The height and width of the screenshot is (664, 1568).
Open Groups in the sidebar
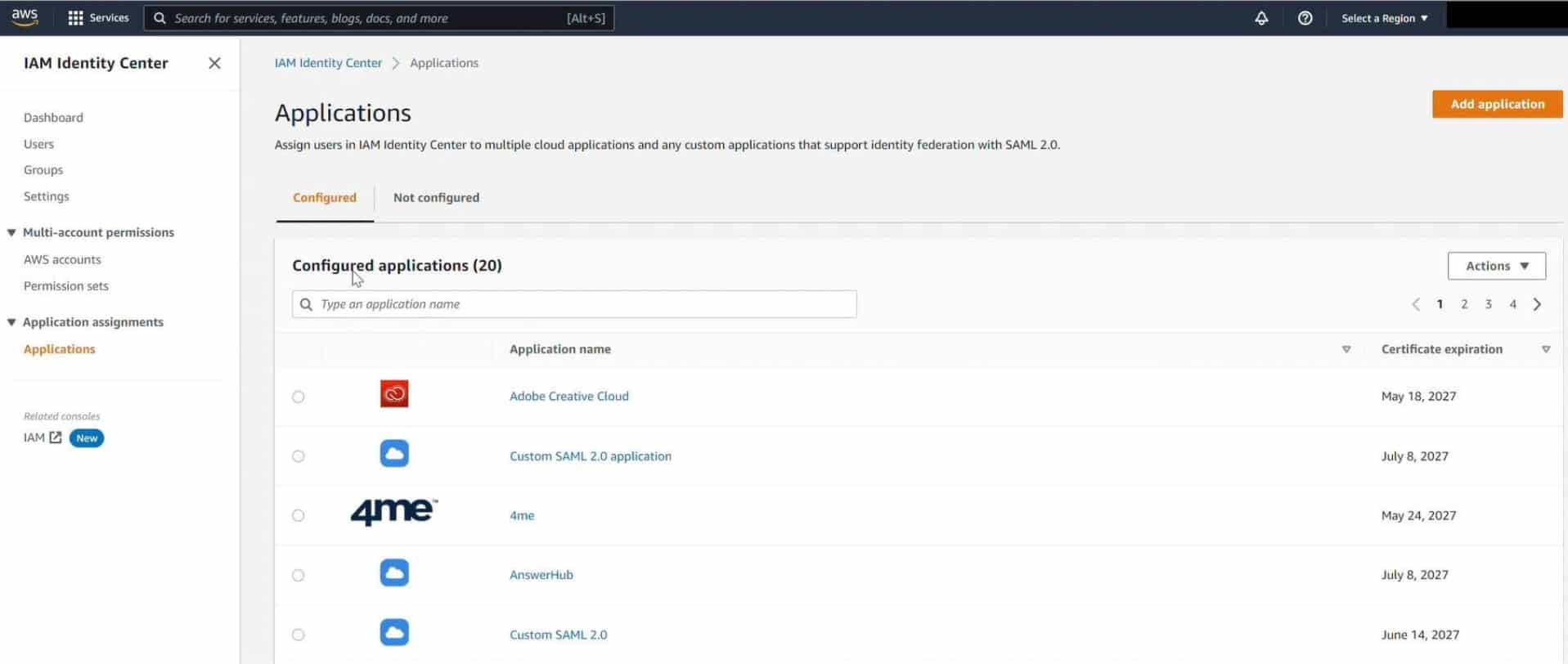(43, 170)
